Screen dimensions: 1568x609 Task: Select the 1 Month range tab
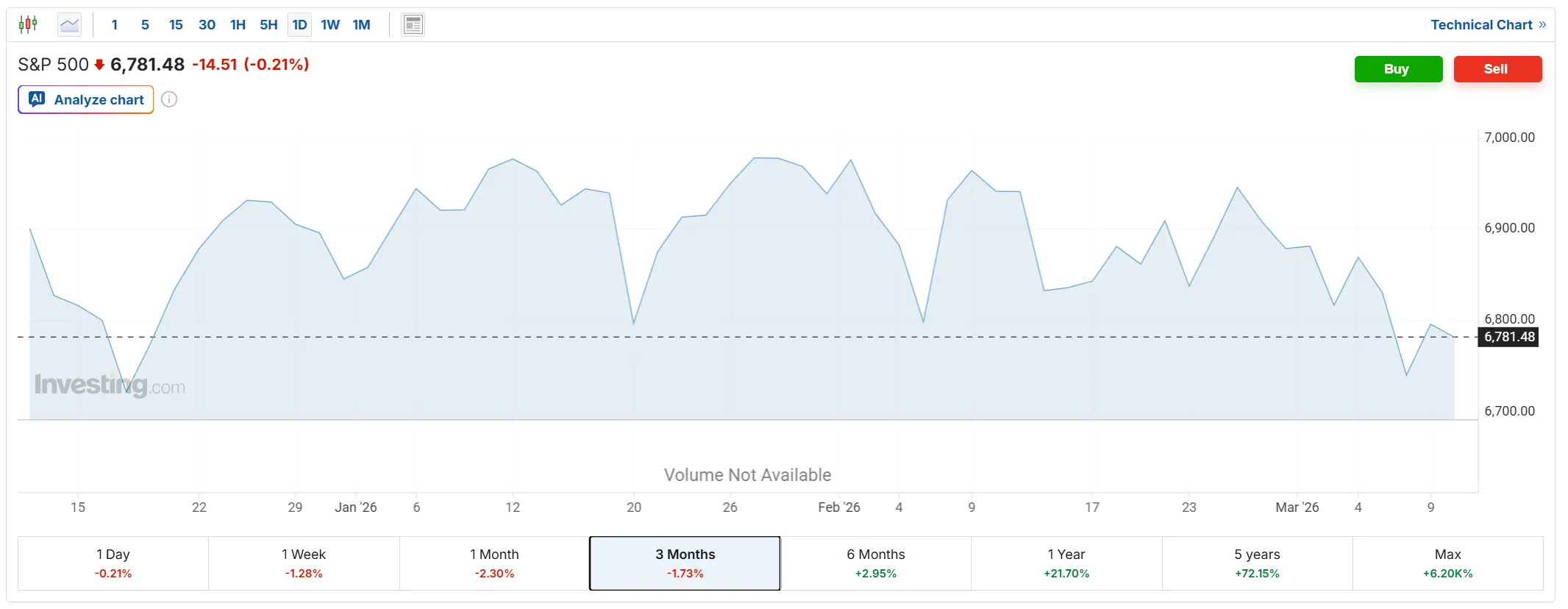point(494,563)
